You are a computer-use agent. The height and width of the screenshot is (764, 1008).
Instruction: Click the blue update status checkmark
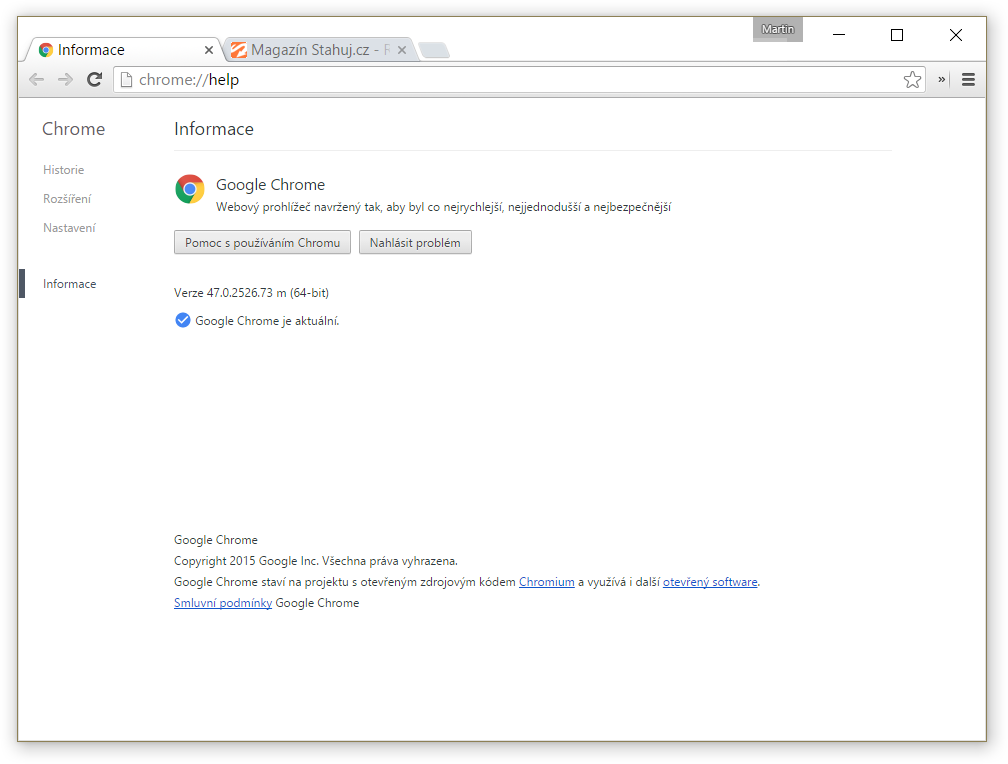click(x=183, y=320)
